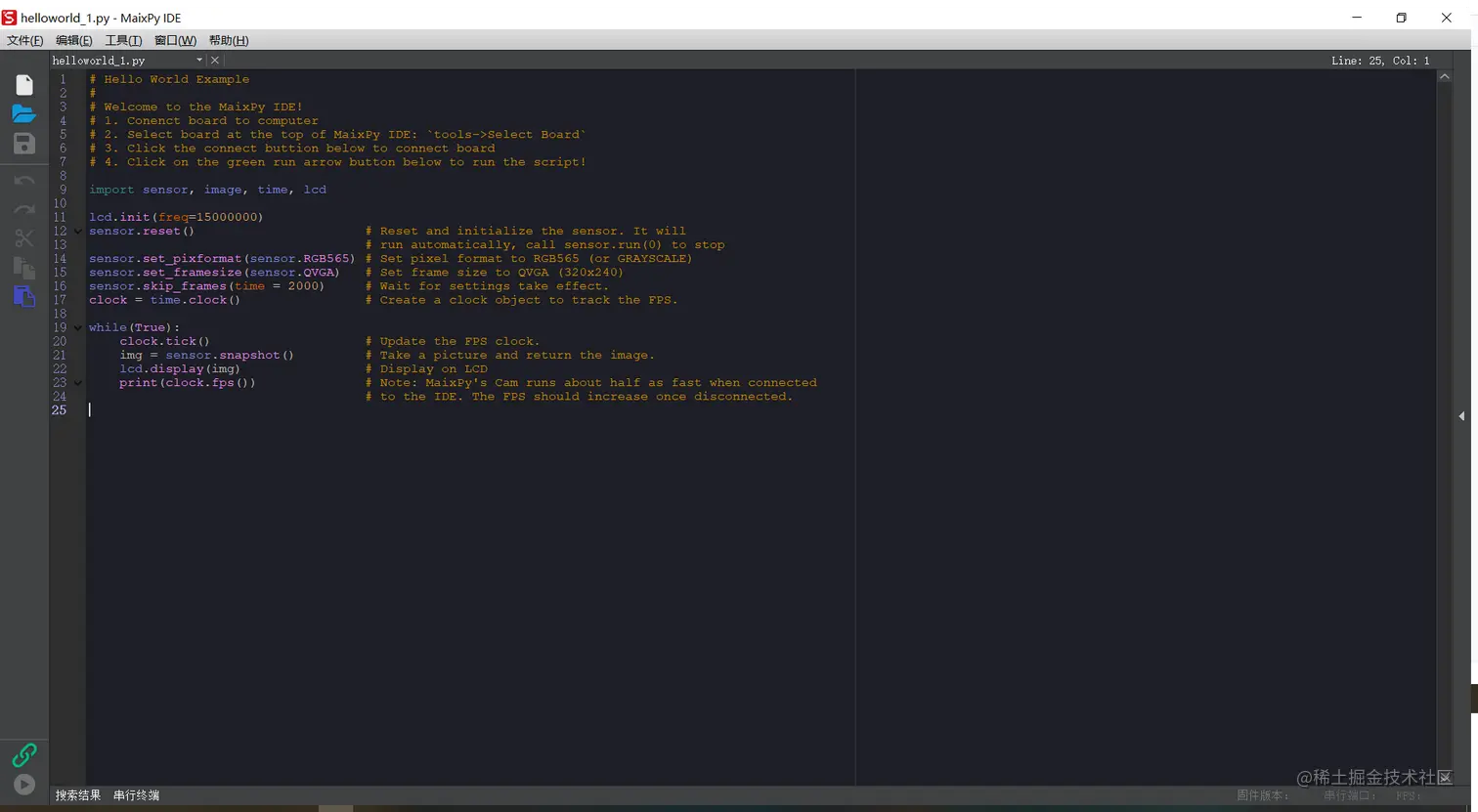
Task: Collapse the while loop fold at line 19
Action: [78, 327]
